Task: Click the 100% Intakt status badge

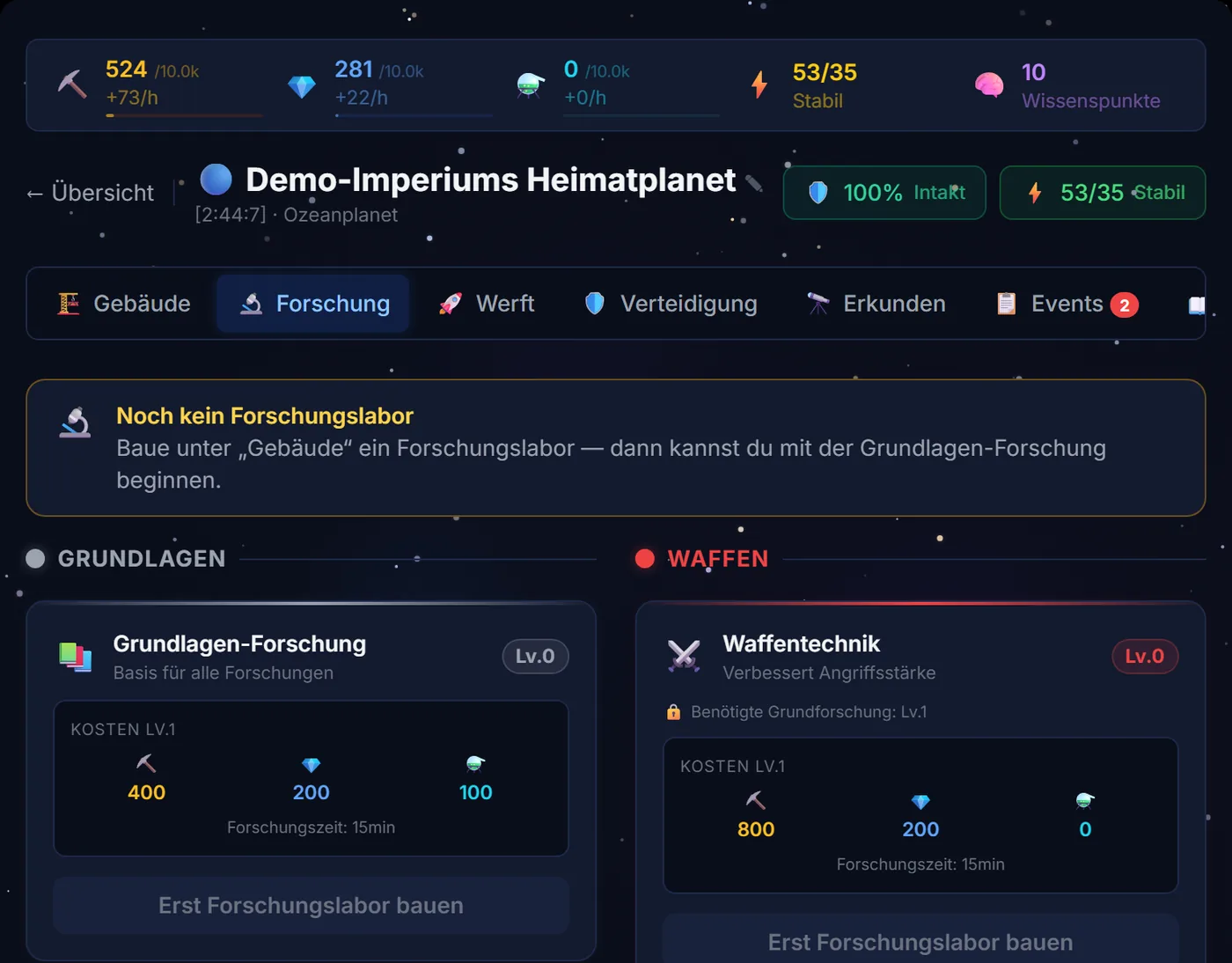Action: pos(884,193)
